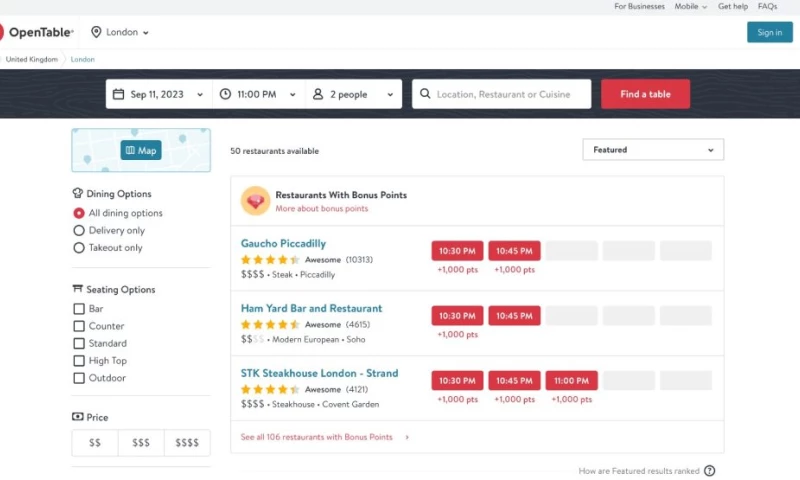Check the High Top seating checkbox
The width and height of the screenshot is (800, 480).
79,361
